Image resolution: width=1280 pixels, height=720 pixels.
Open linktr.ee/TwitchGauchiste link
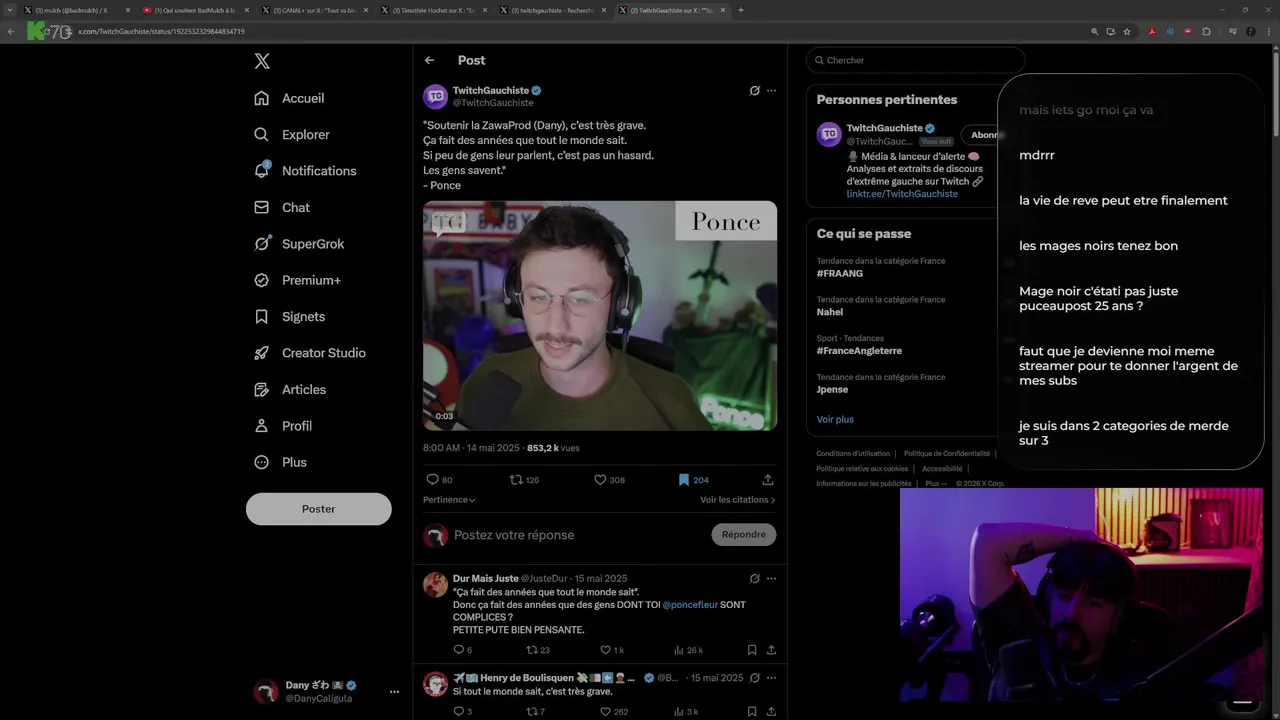tap(902, 194)
